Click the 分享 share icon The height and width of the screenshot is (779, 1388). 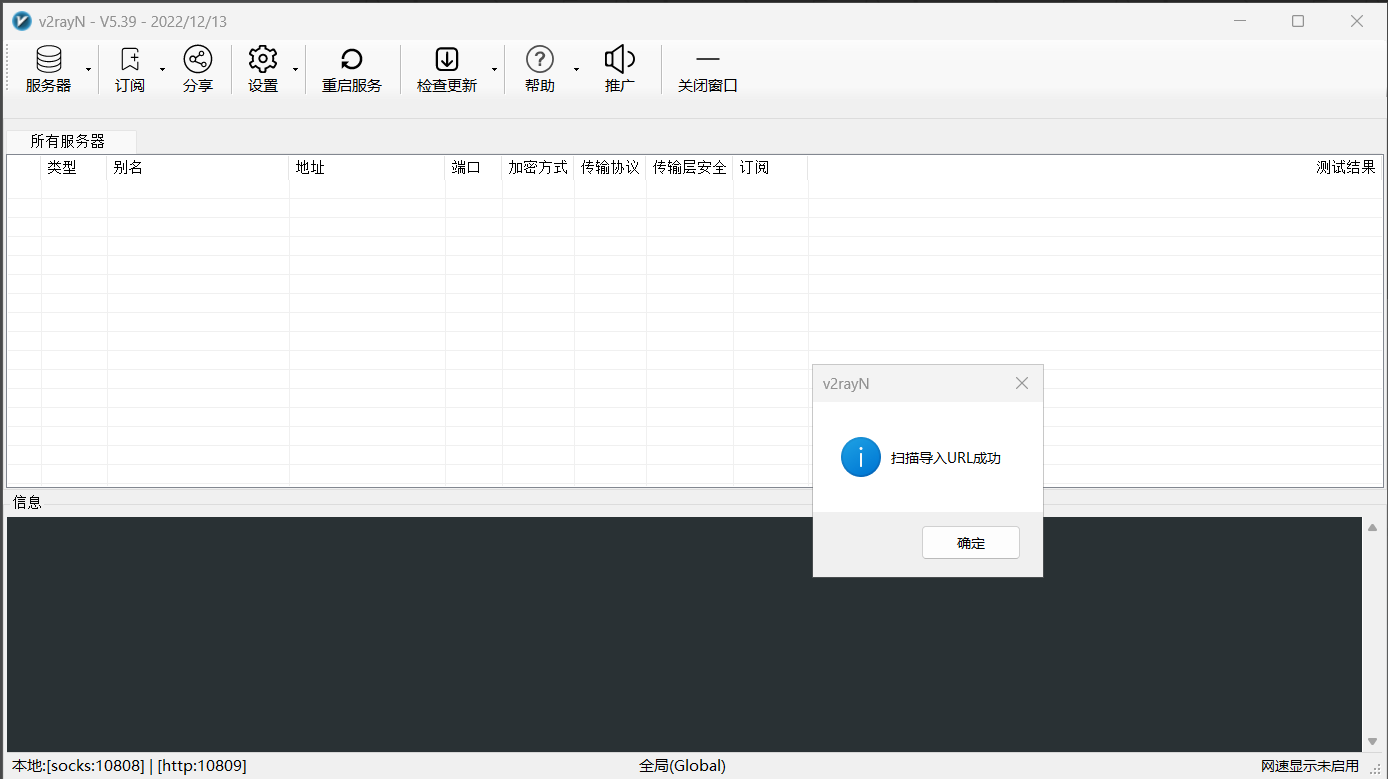click(x=198, y=60)
